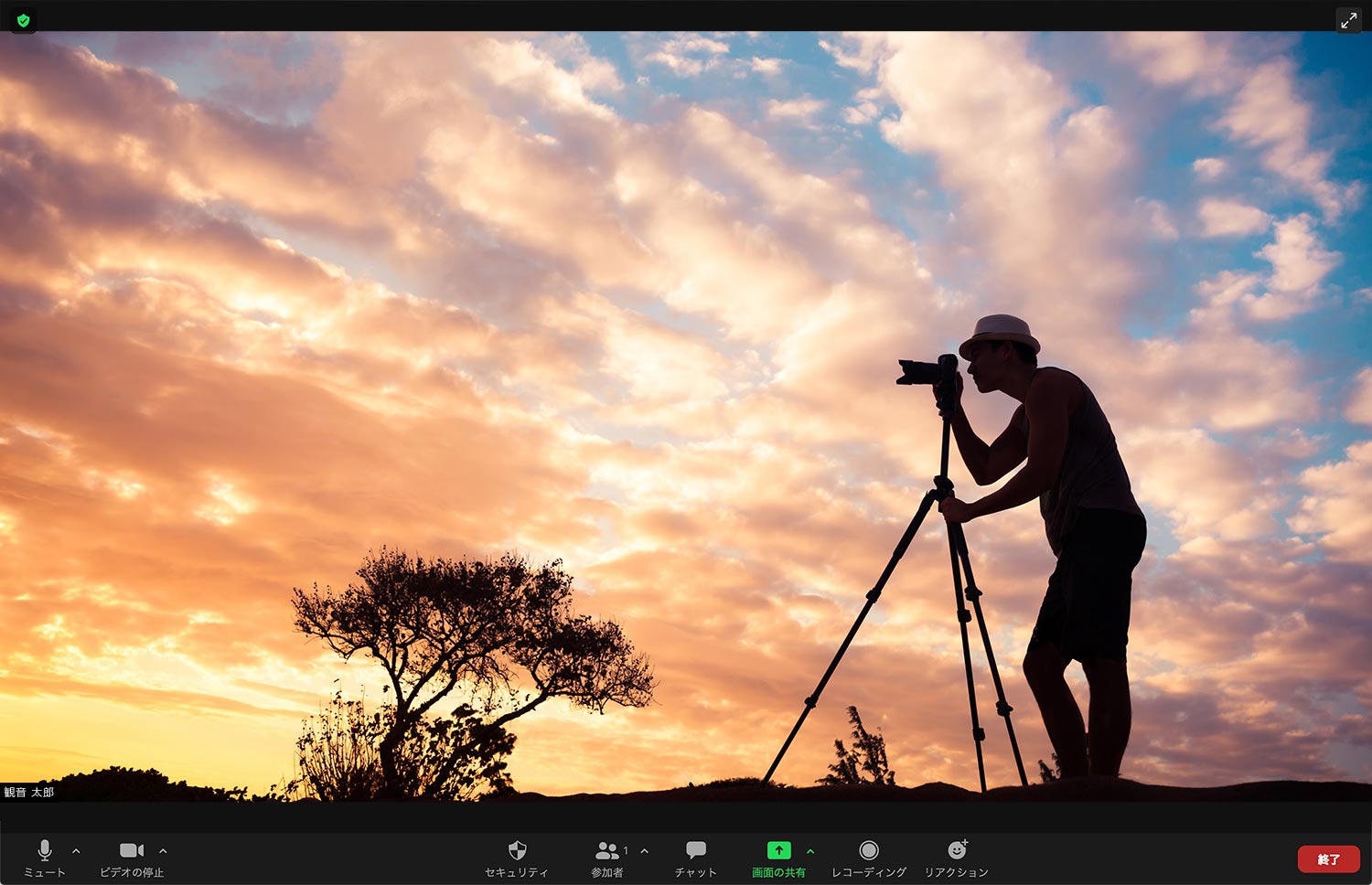Open green share options arrow beside 画面の共有
The image size is (1372, 885).
click(x=810, y=851)
